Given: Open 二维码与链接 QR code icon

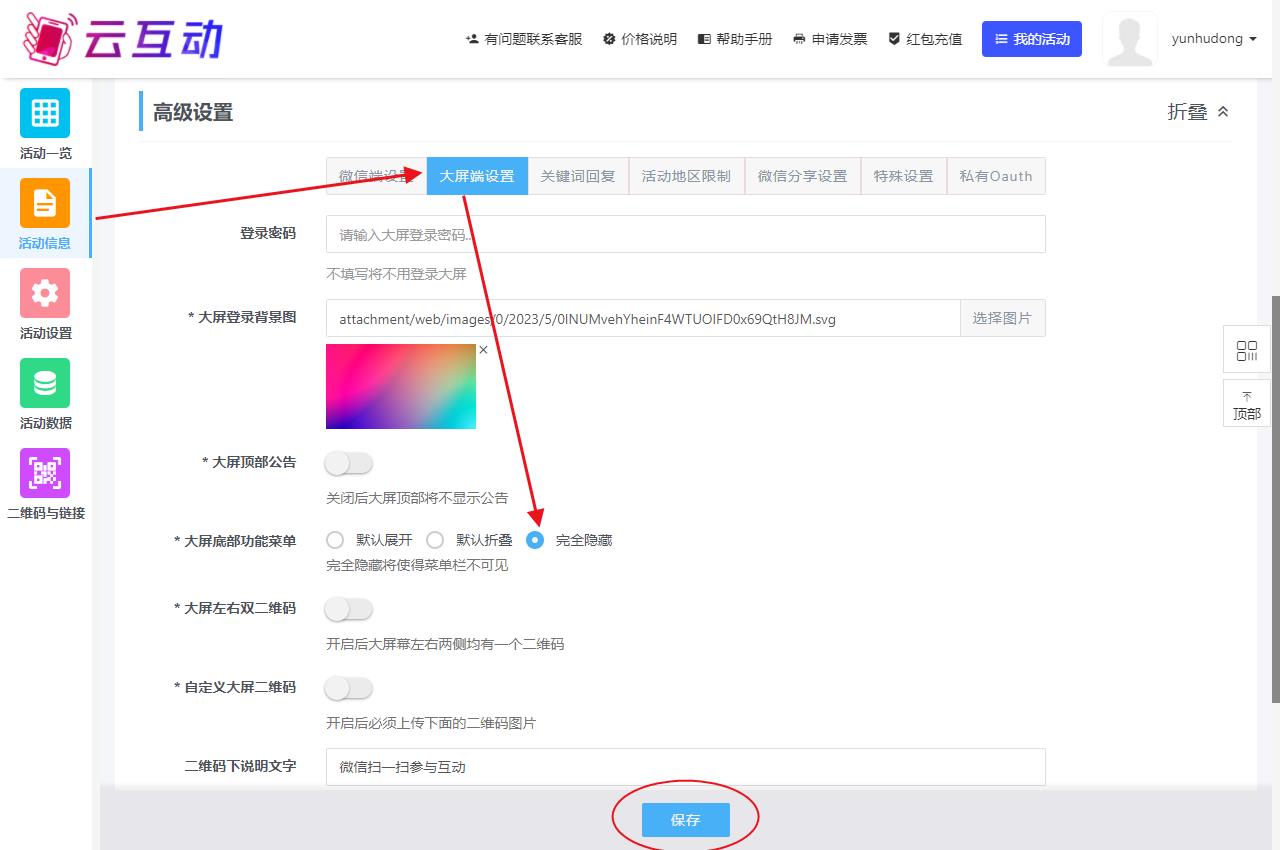Looking at the screenshot, I should point(45,473).
